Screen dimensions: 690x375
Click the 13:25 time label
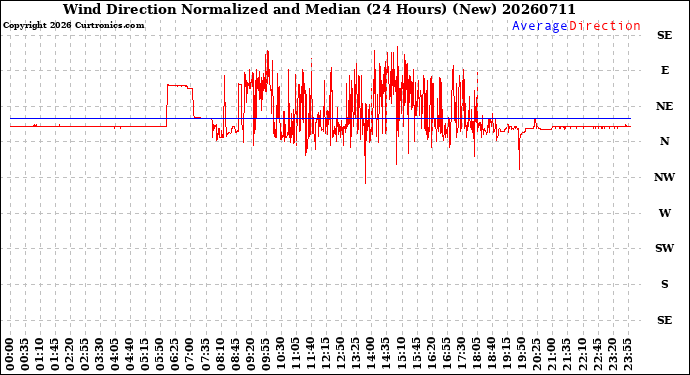(x=356, y=354)
